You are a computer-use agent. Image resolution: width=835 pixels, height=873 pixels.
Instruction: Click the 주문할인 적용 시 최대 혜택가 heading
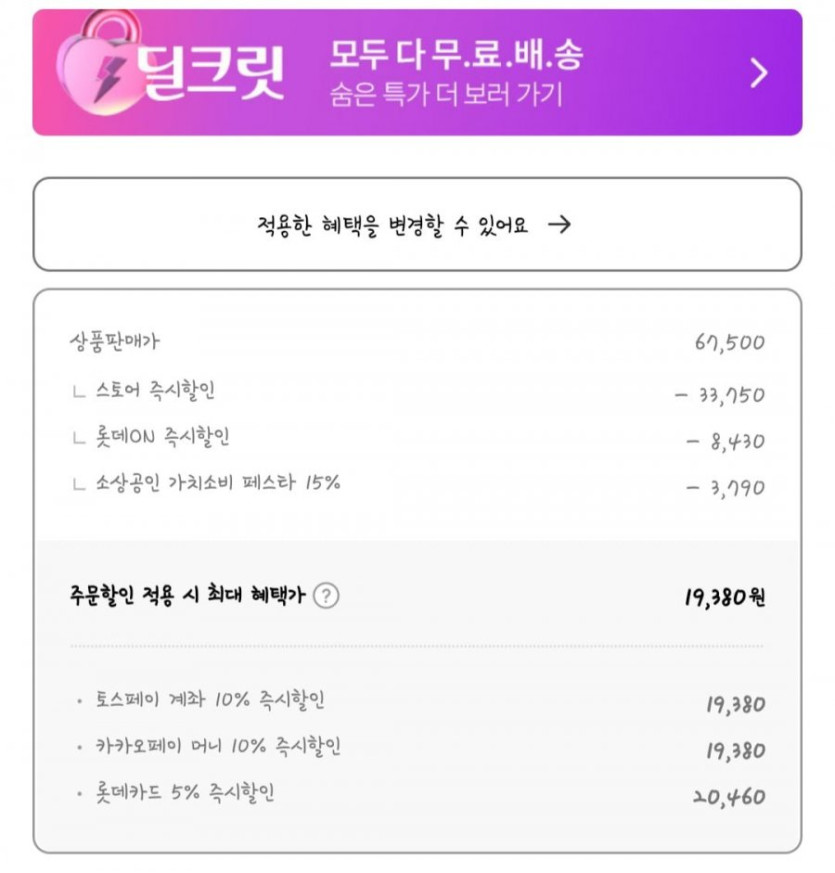(185, 596)
